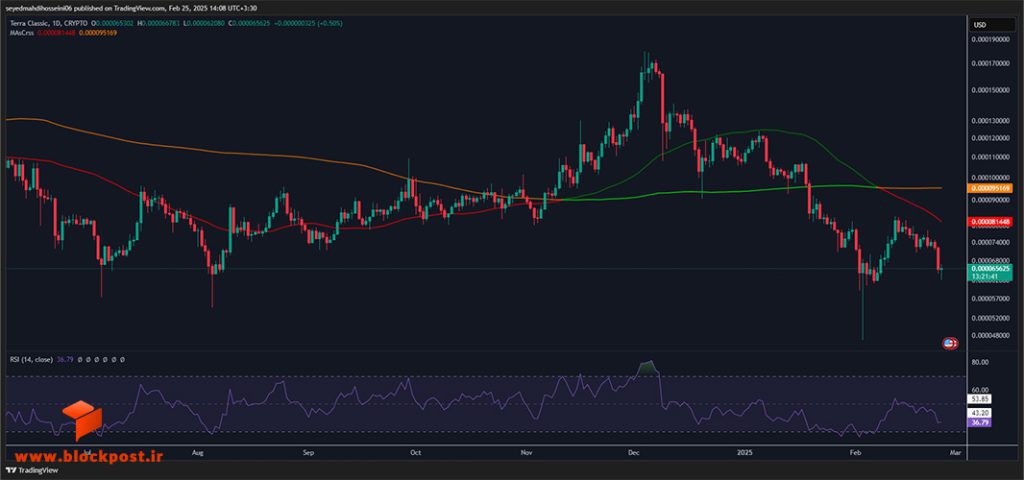
Task: Click the orange 0.000095169 price label
Action: [x=990, y=188]
